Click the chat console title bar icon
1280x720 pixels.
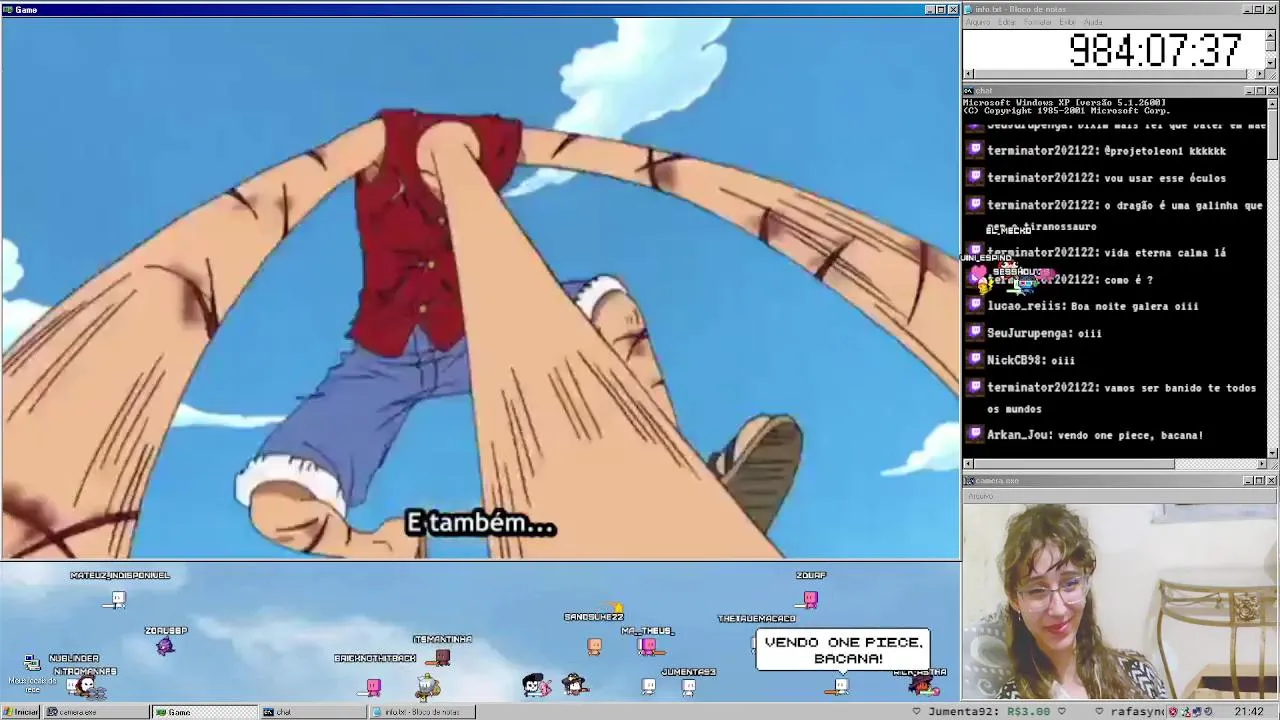click(968, 91)
